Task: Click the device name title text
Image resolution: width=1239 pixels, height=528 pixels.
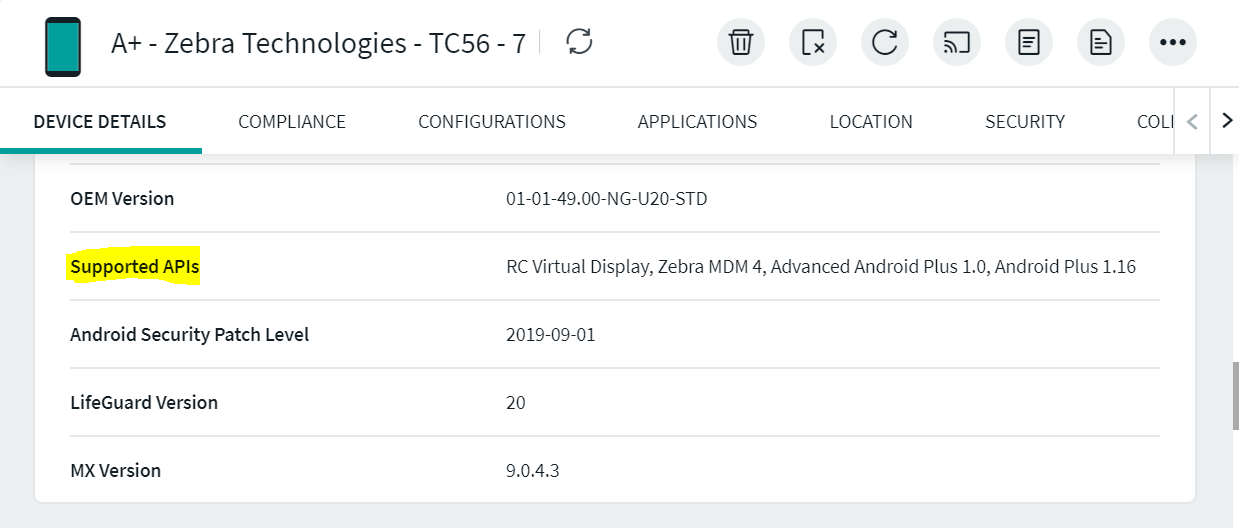Action: point(318,44)
